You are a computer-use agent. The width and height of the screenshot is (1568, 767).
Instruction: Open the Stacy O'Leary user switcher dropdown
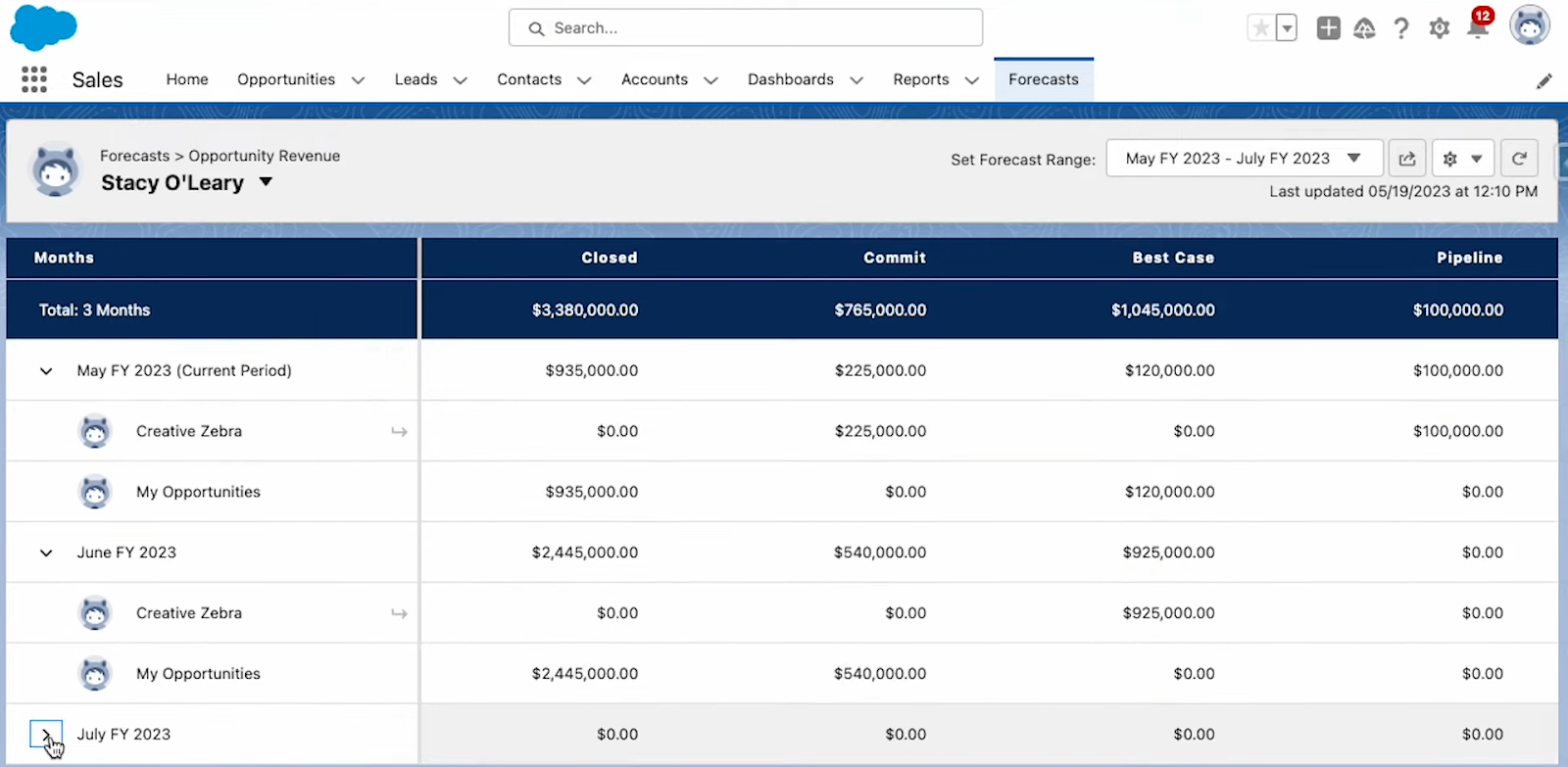point(266,182)
